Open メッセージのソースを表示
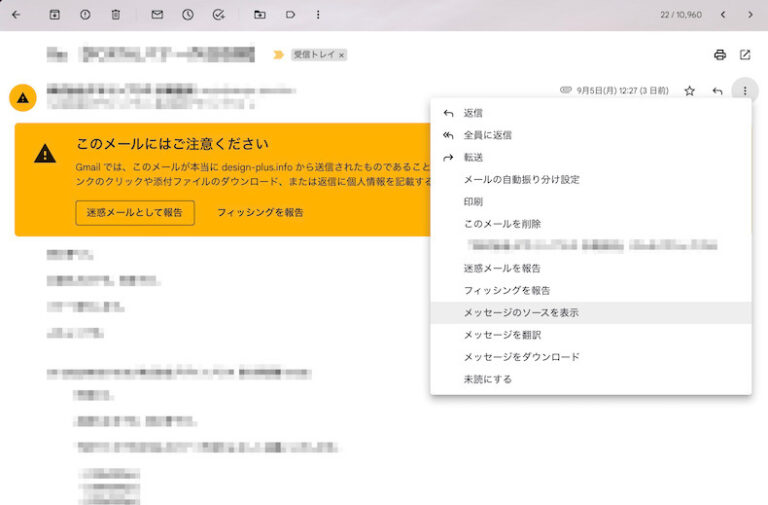The image size is (768, 505). pyautogui.click(x=591, y=313)
